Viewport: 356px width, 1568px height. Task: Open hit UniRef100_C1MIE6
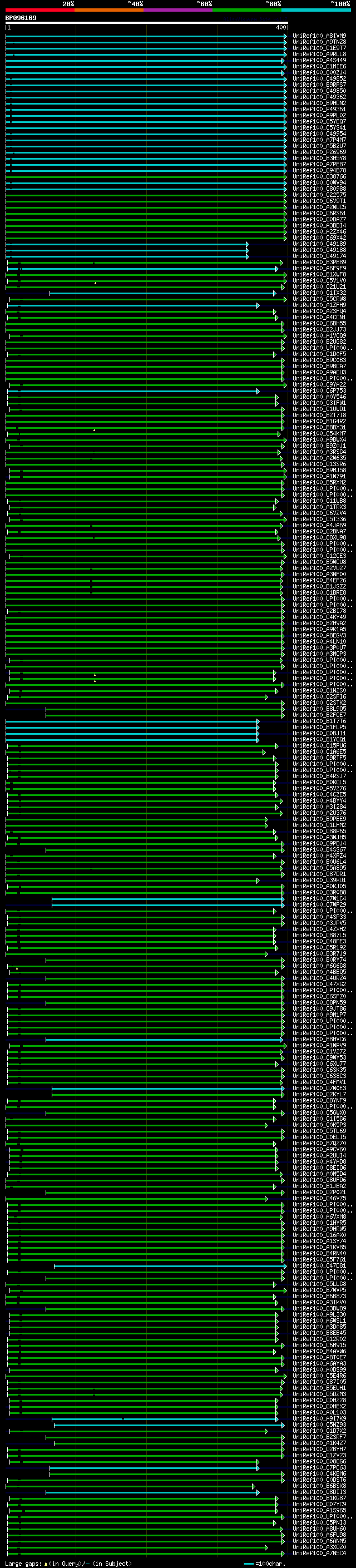319,66
